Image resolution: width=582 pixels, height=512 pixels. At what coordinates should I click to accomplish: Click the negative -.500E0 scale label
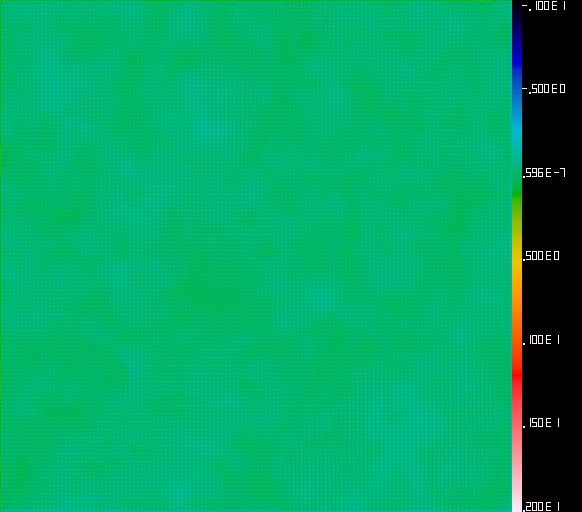(544, 89)
